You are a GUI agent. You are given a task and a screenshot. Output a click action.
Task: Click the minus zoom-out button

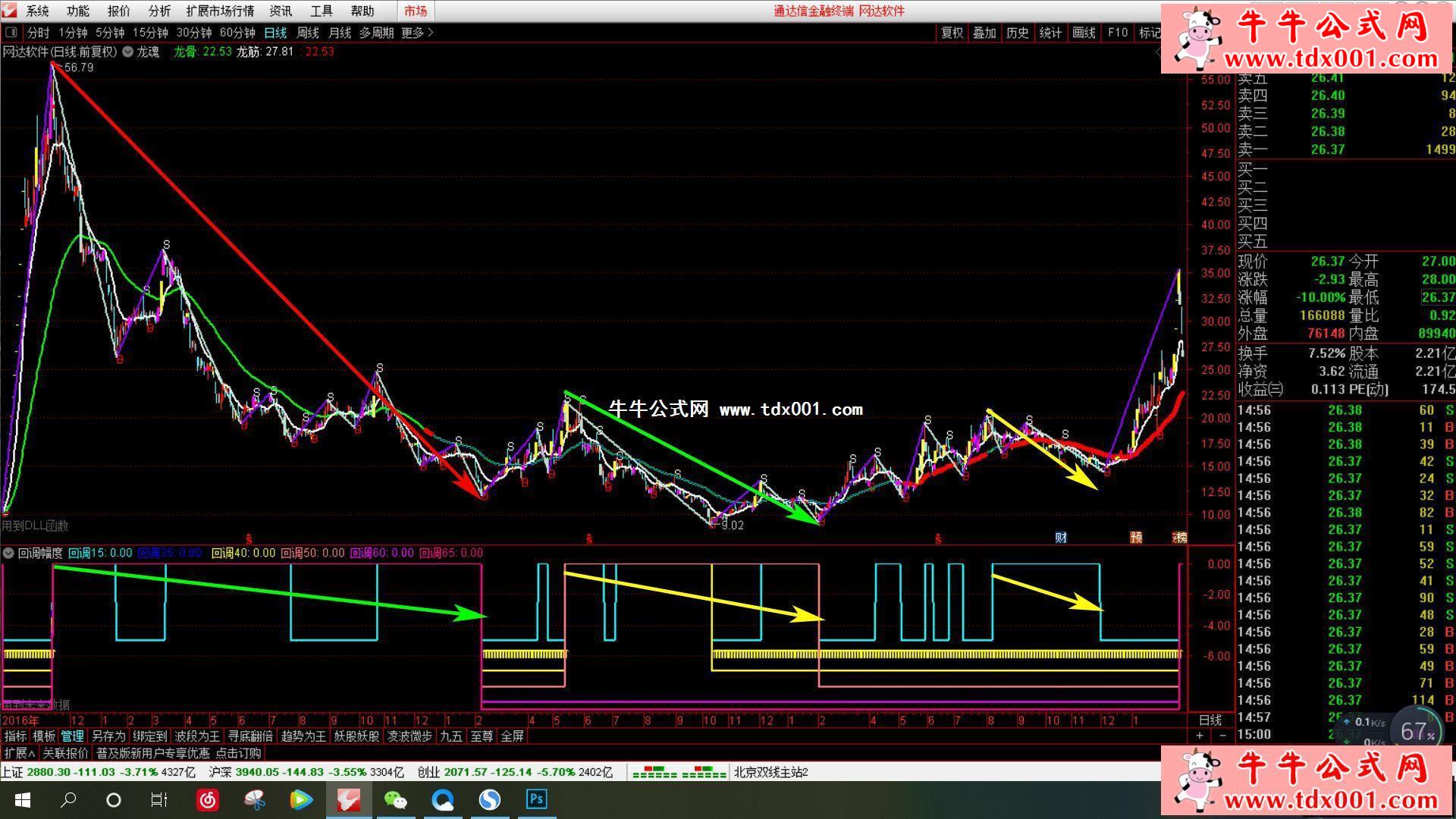pyautogui.click(x=1222, y=736)
